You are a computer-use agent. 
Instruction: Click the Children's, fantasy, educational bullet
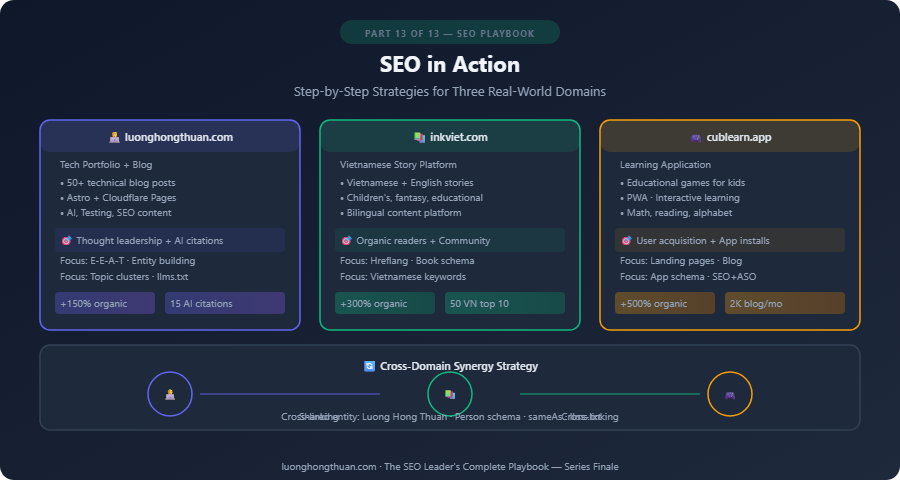pyautogui.click(x=412, y=198)
